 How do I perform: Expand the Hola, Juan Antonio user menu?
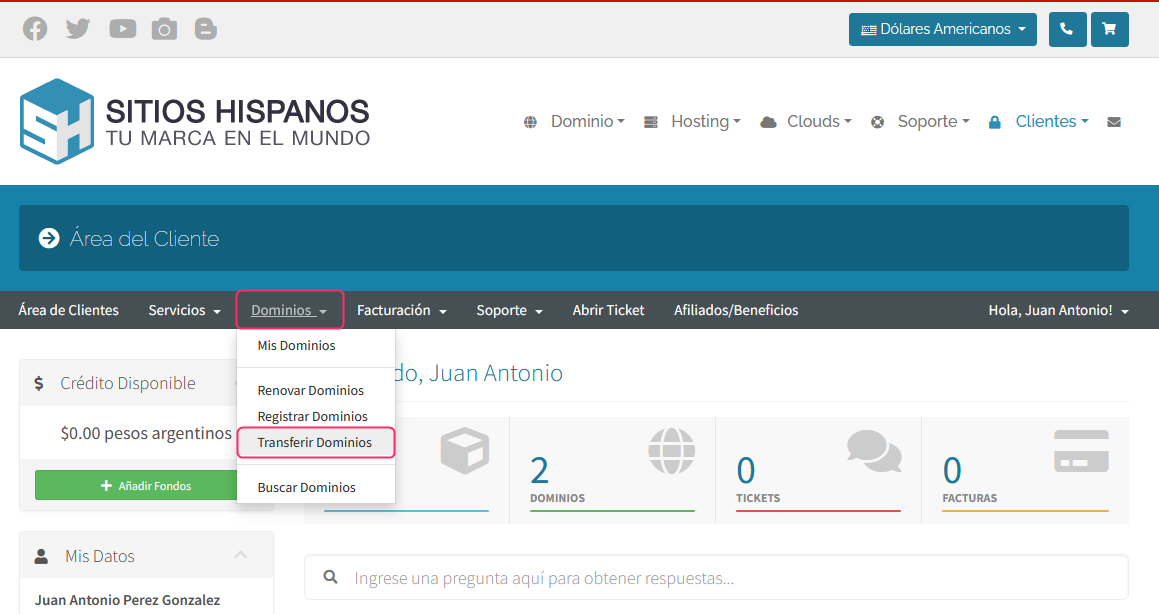click(x=1058, y=310)
